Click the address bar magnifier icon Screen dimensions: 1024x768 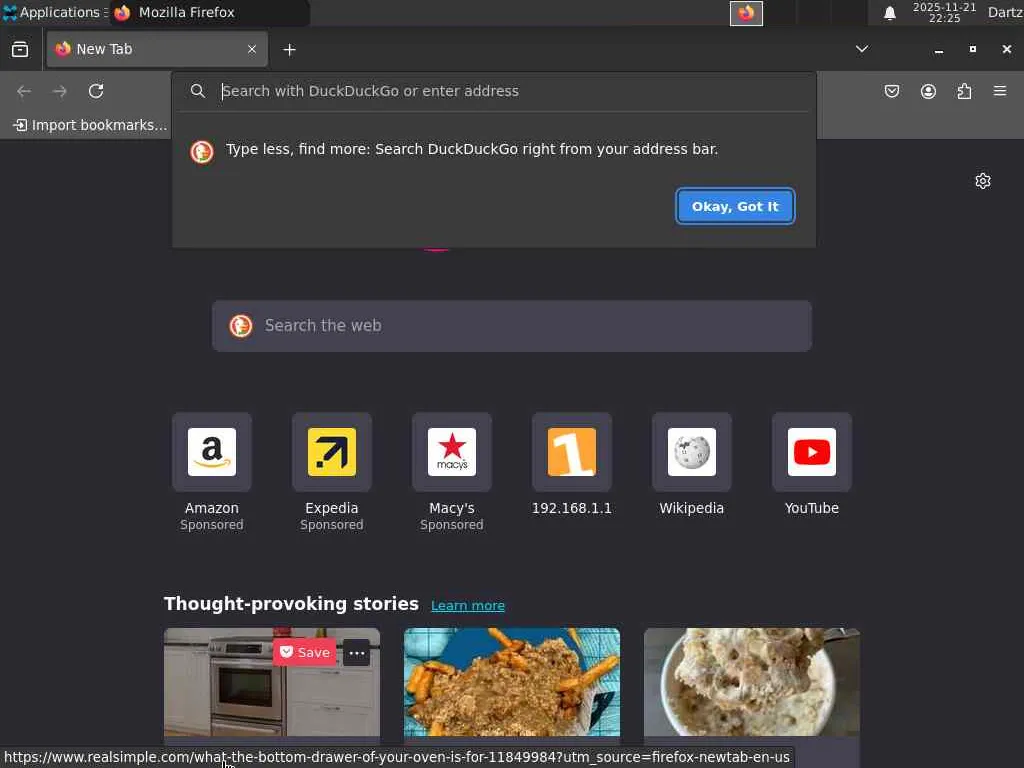click(x=198, y=91)
